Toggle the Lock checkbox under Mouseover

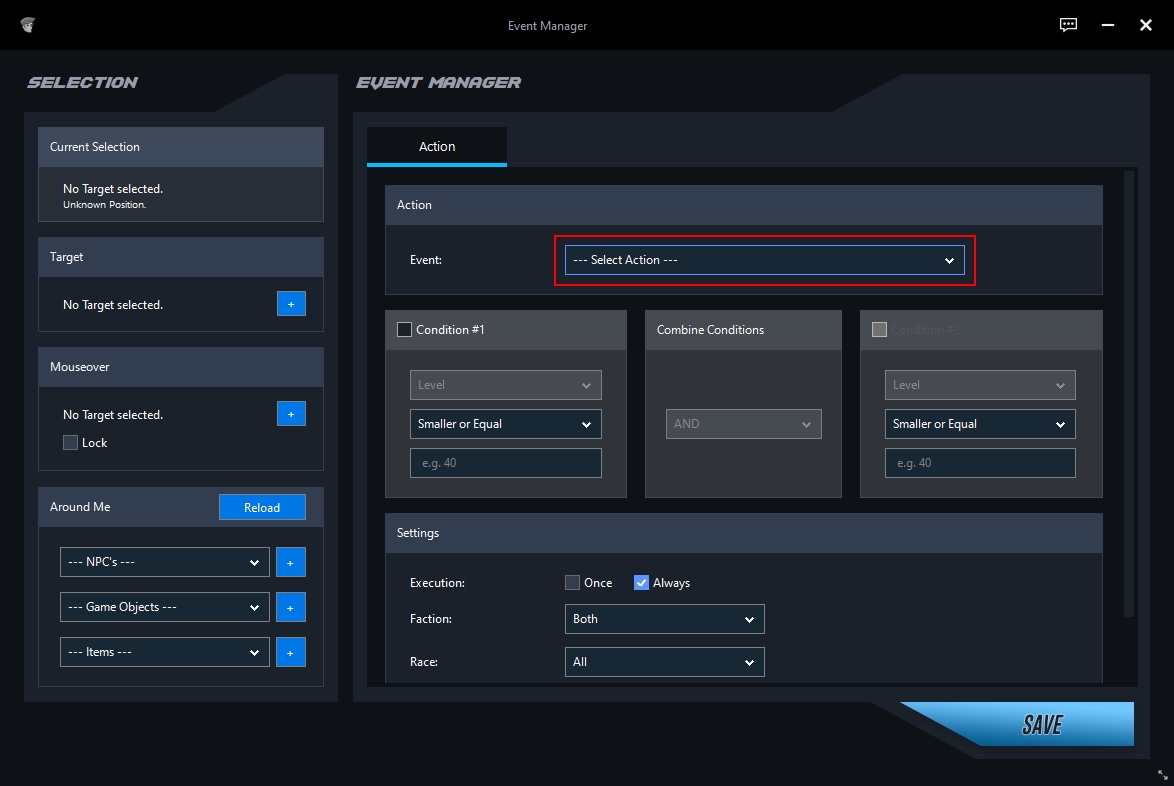70,442
